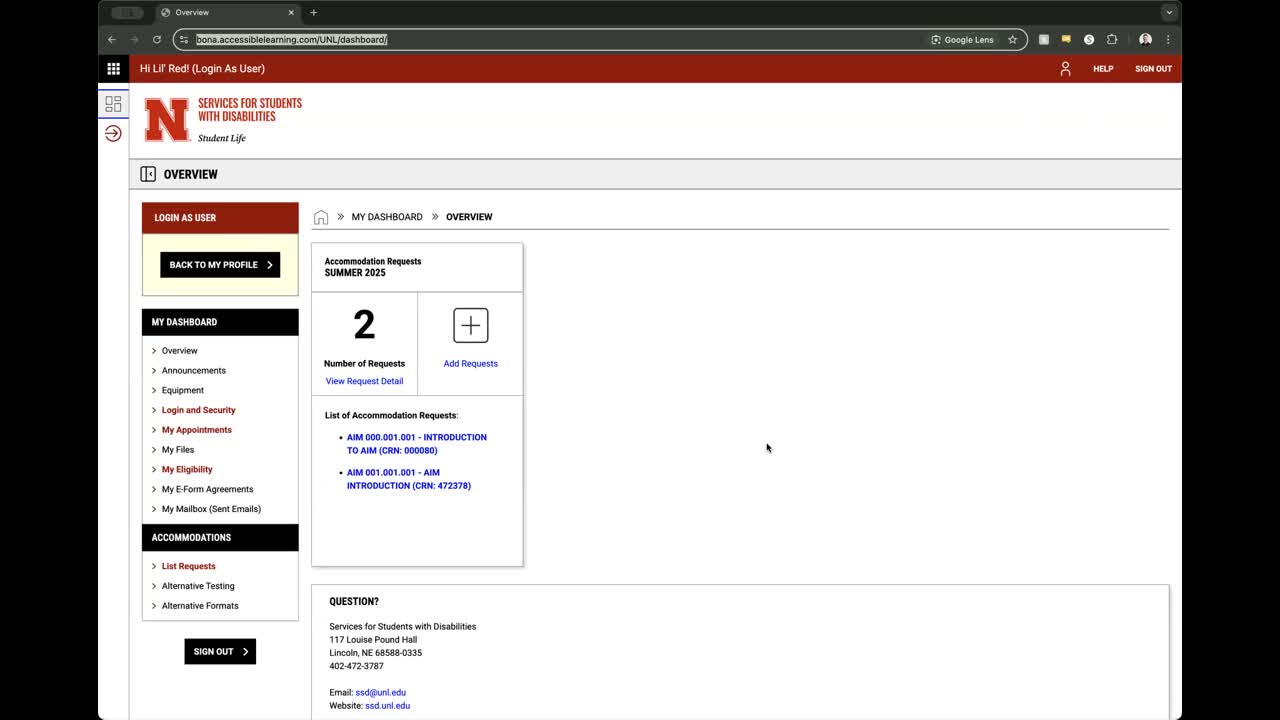Click Add Requests link text
Image resolution: width=1280 pixels, height=720 pixels.
(x=471, y=364)
